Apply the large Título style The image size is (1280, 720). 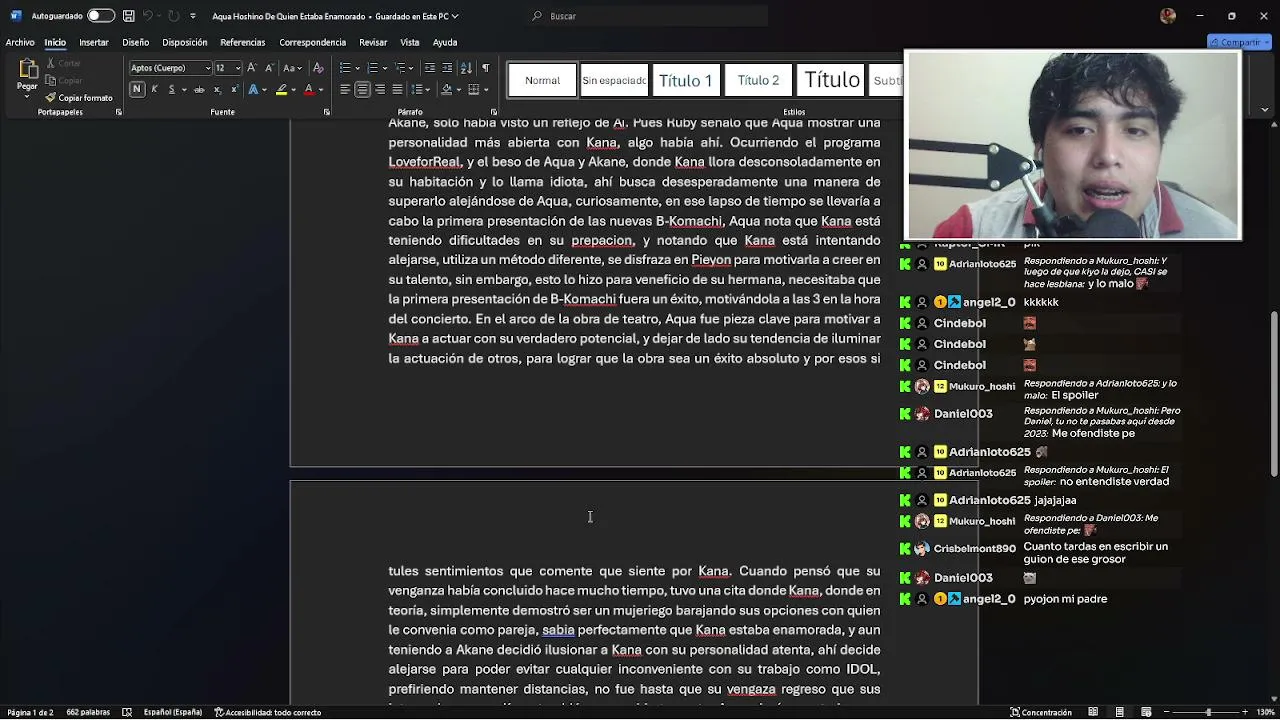(x=831, y=80)
